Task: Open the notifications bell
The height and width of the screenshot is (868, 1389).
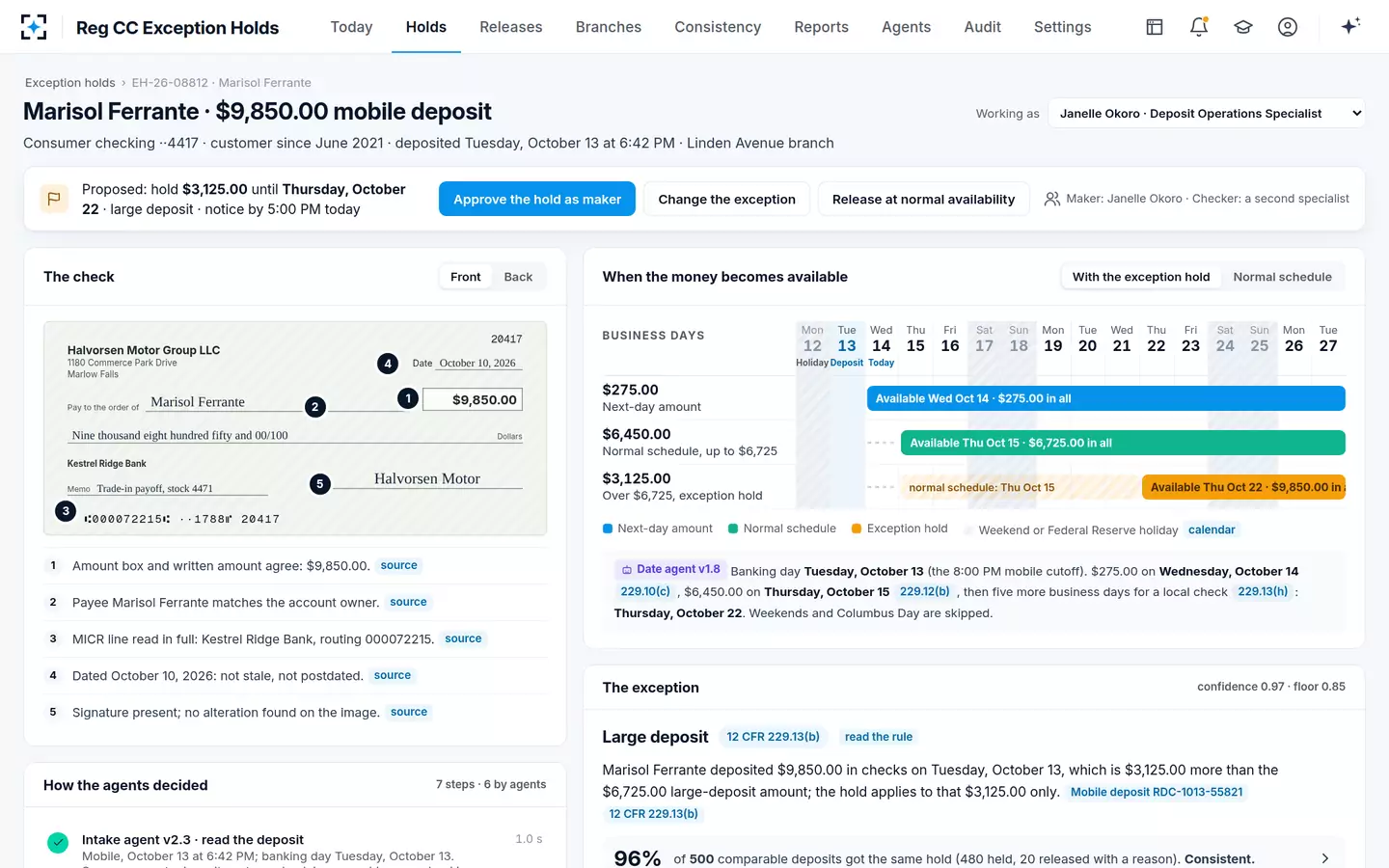Action: click(x=1199, y=27)
